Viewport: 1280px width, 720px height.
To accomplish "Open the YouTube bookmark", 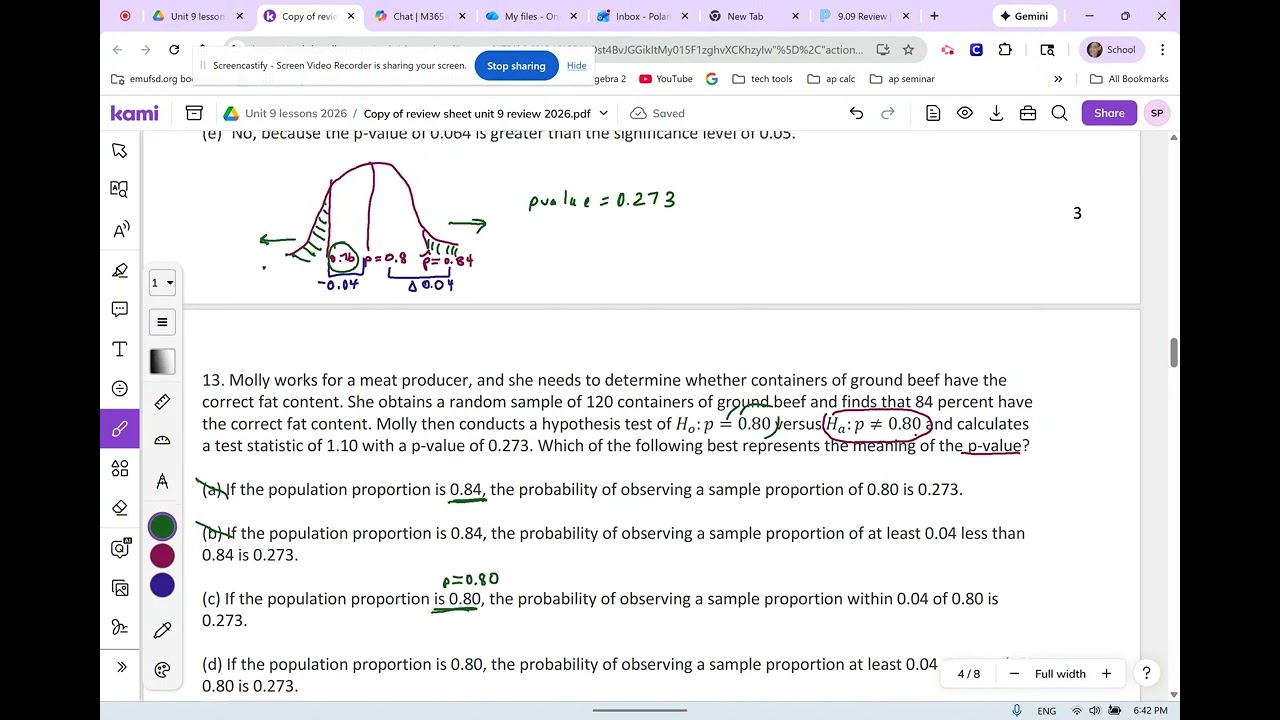I will tap(665, 79).
